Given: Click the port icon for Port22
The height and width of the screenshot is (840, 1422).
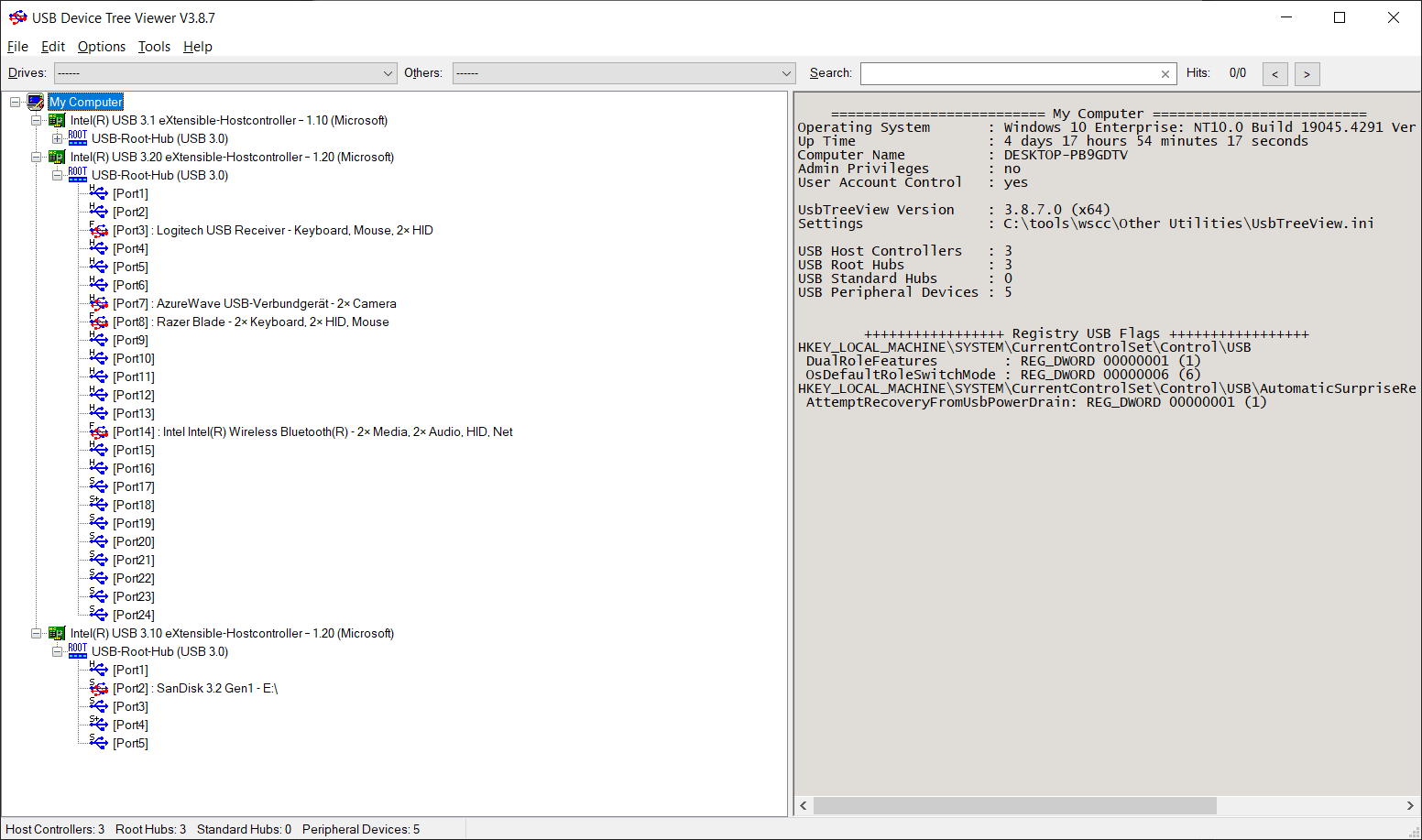Looking at the screenshot, I should (99, 578).
